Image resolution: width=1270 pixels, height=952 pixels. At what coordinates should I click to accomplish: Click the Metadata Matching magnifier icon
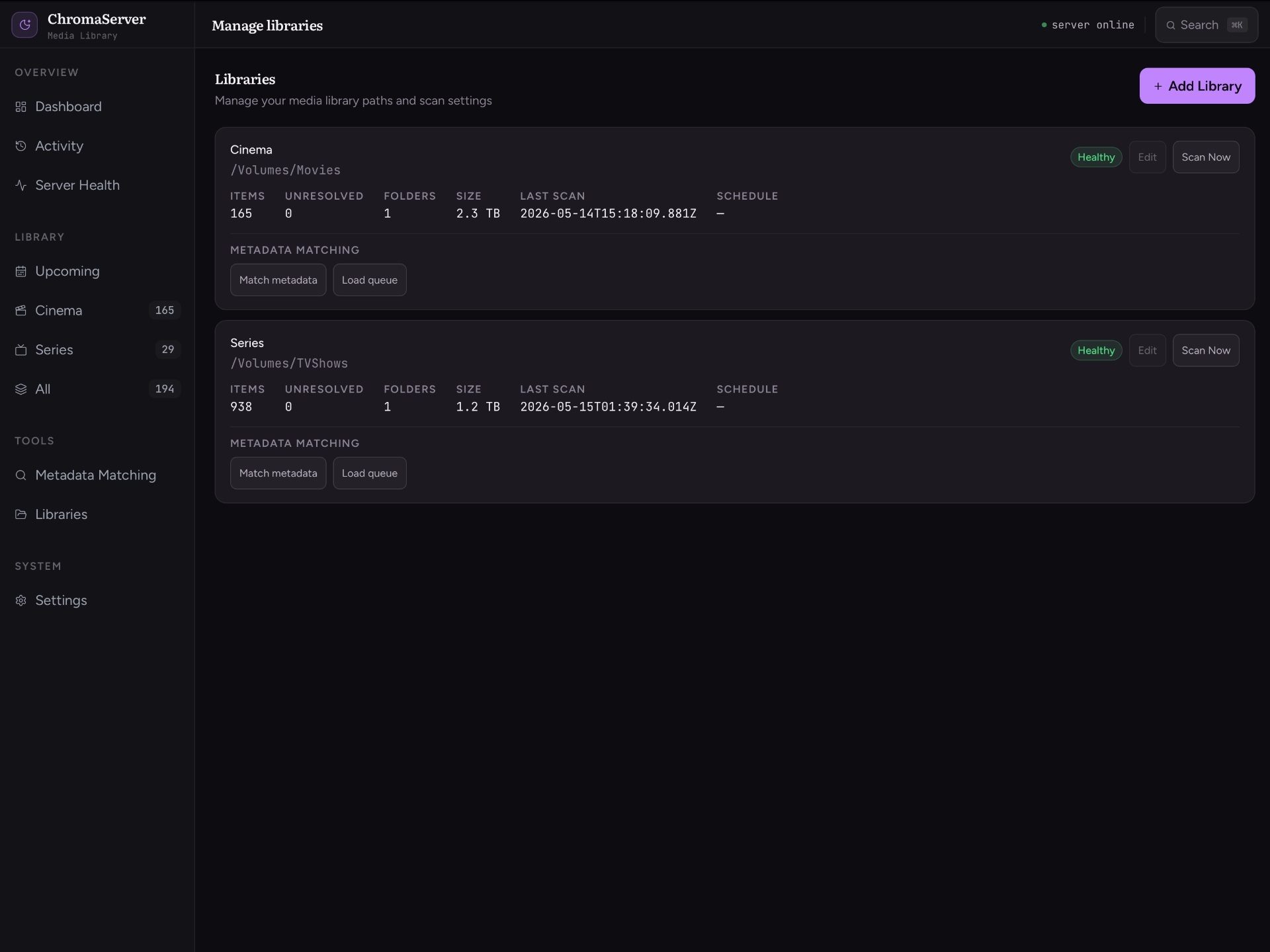click(x=21, y=475)
